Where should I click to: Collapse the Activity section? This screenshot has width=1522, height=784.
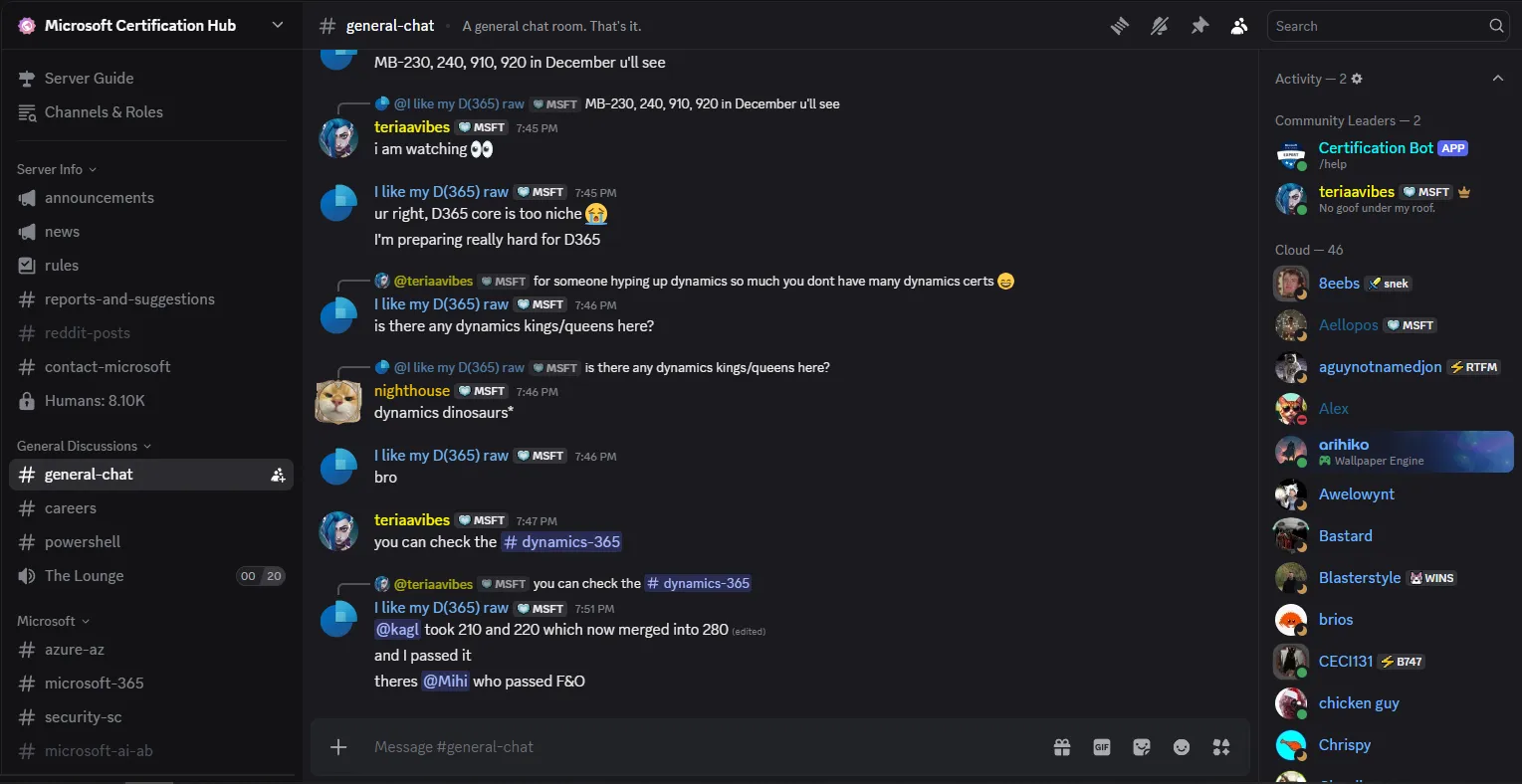click(x=1498, y=78)
